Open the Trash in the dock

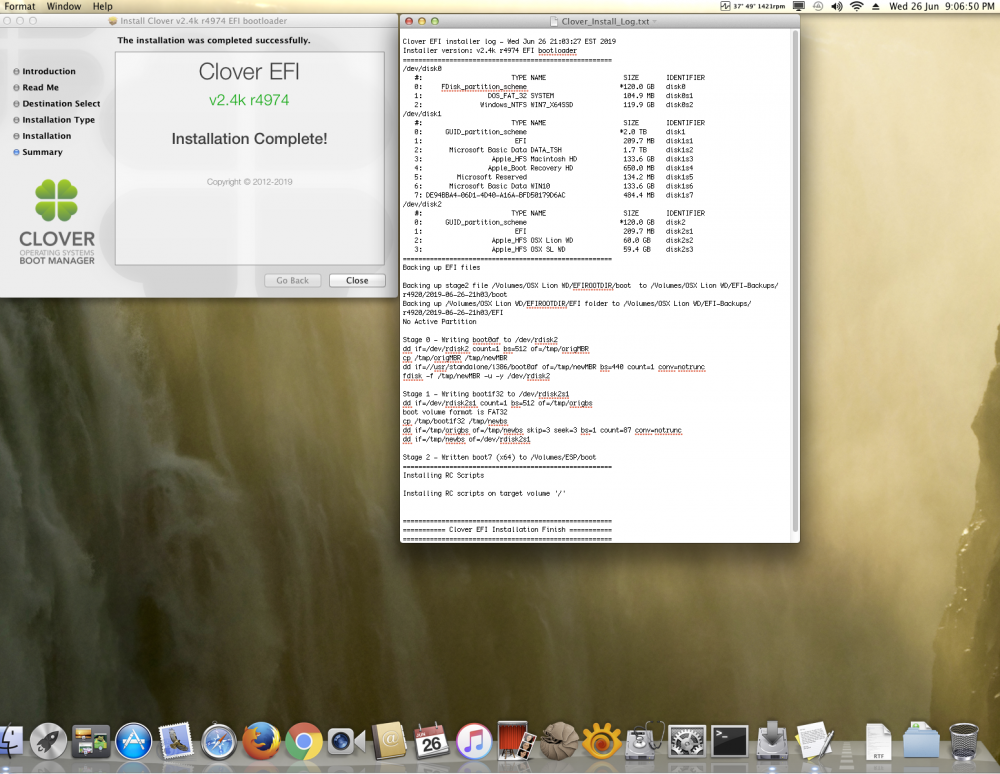[964, 741]
